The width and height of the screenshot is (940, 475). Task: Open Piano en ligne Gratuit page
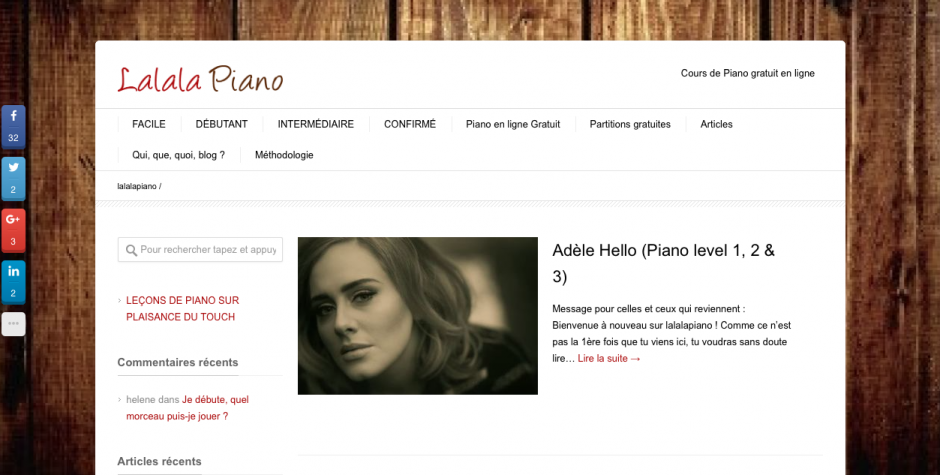pos(513,124)
